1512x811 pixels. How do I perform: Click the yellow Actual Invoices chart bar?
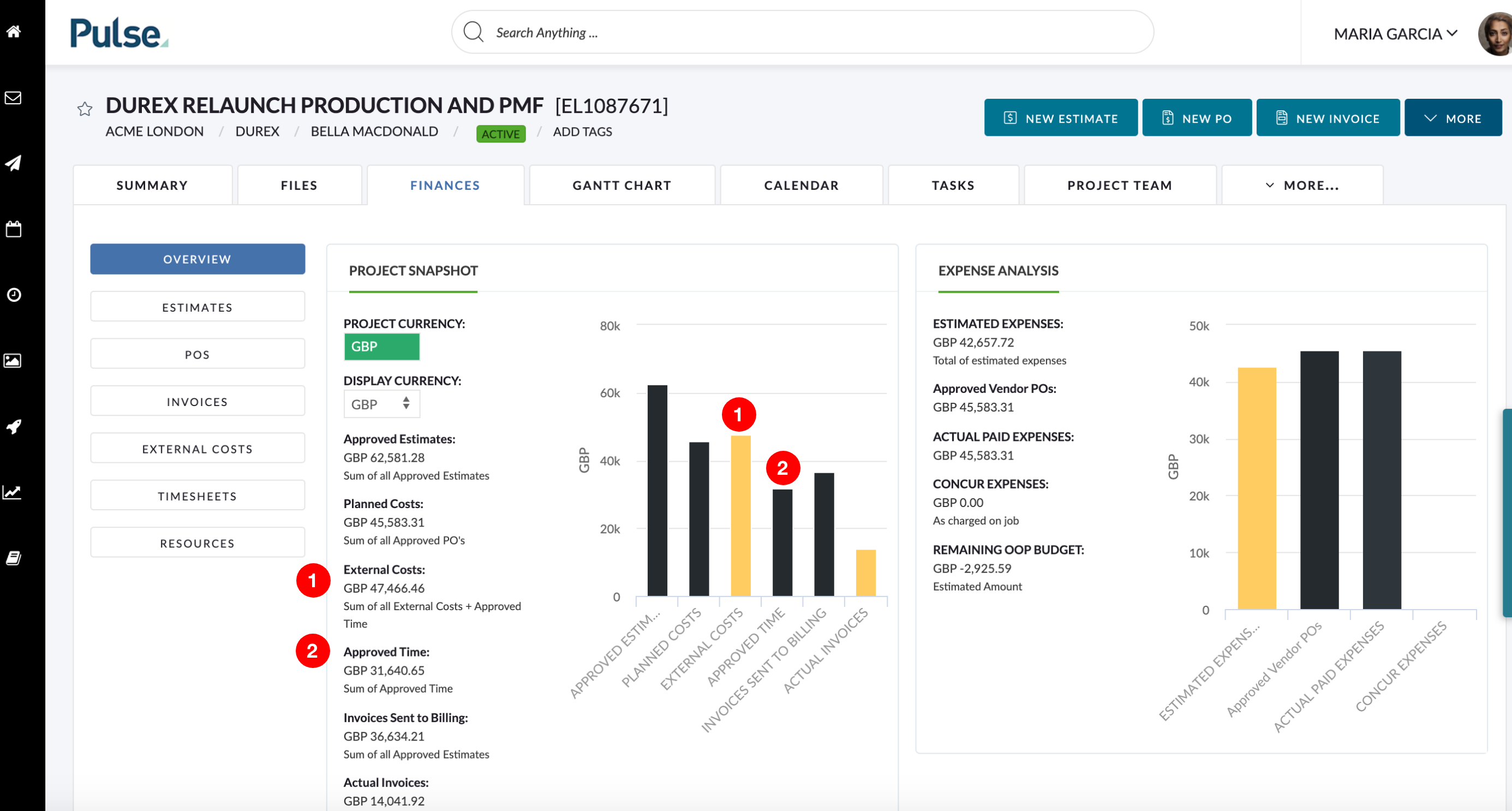[x=865, y=573]
